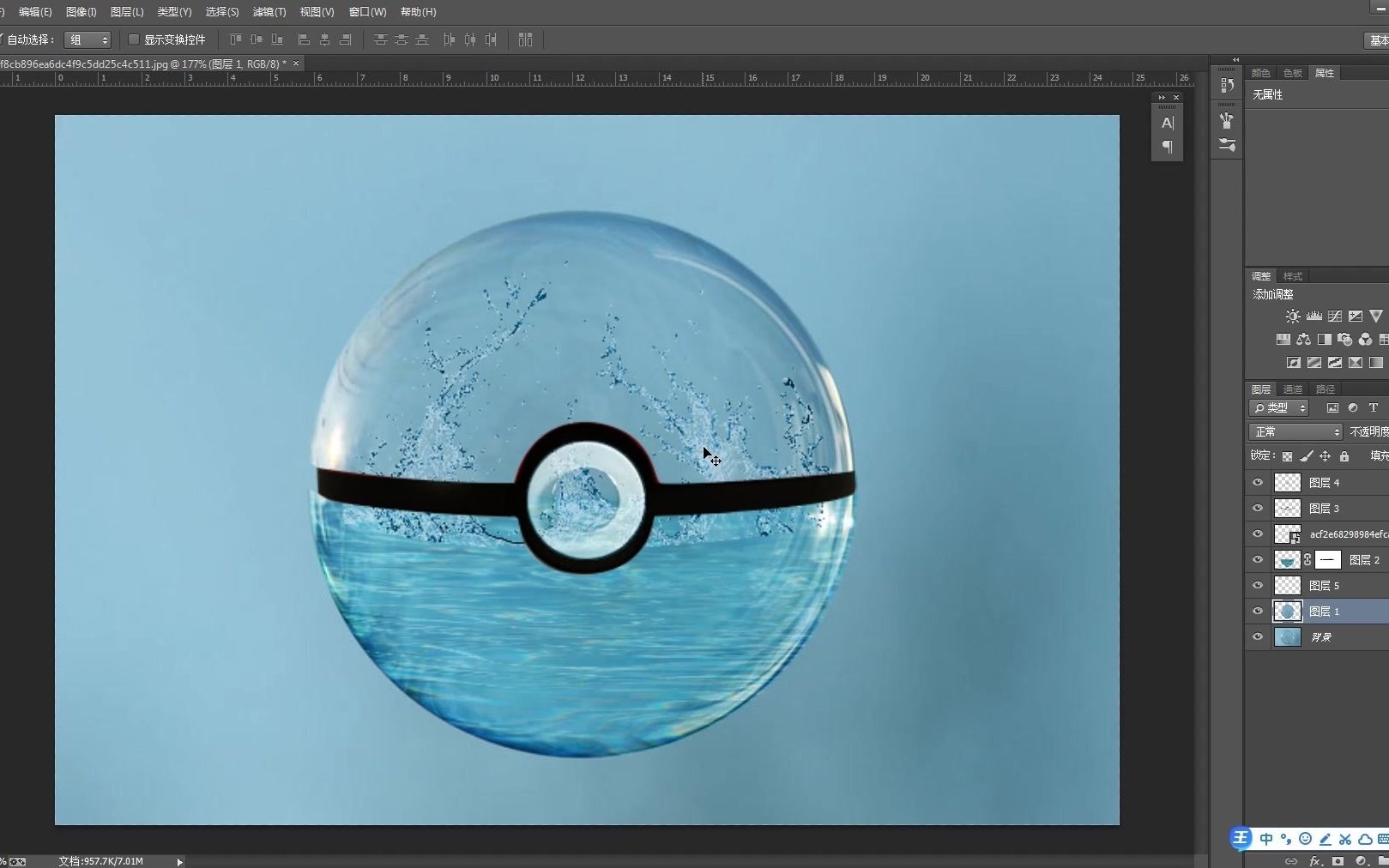This screenshot has height=868, width=1389.
Task: Open layer filter 类型 dropdown
Action: pyautogui.click(x=1278, y=408)
